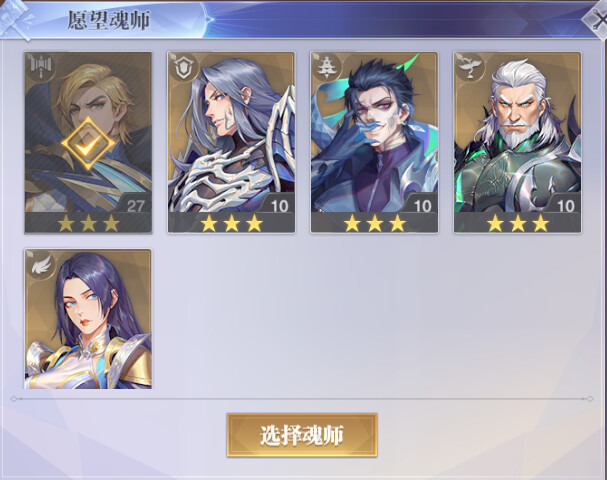Select the dark blue-haired smirking hero card
Viewport: 607px width, 480px height.
[374, 142]
